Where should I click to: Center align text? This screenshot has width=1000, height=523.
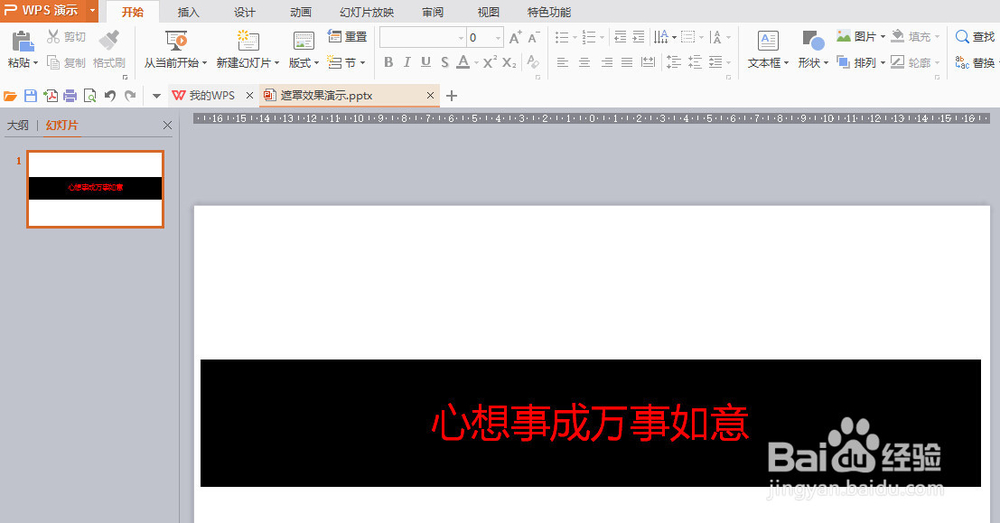[x=584, y=63]
